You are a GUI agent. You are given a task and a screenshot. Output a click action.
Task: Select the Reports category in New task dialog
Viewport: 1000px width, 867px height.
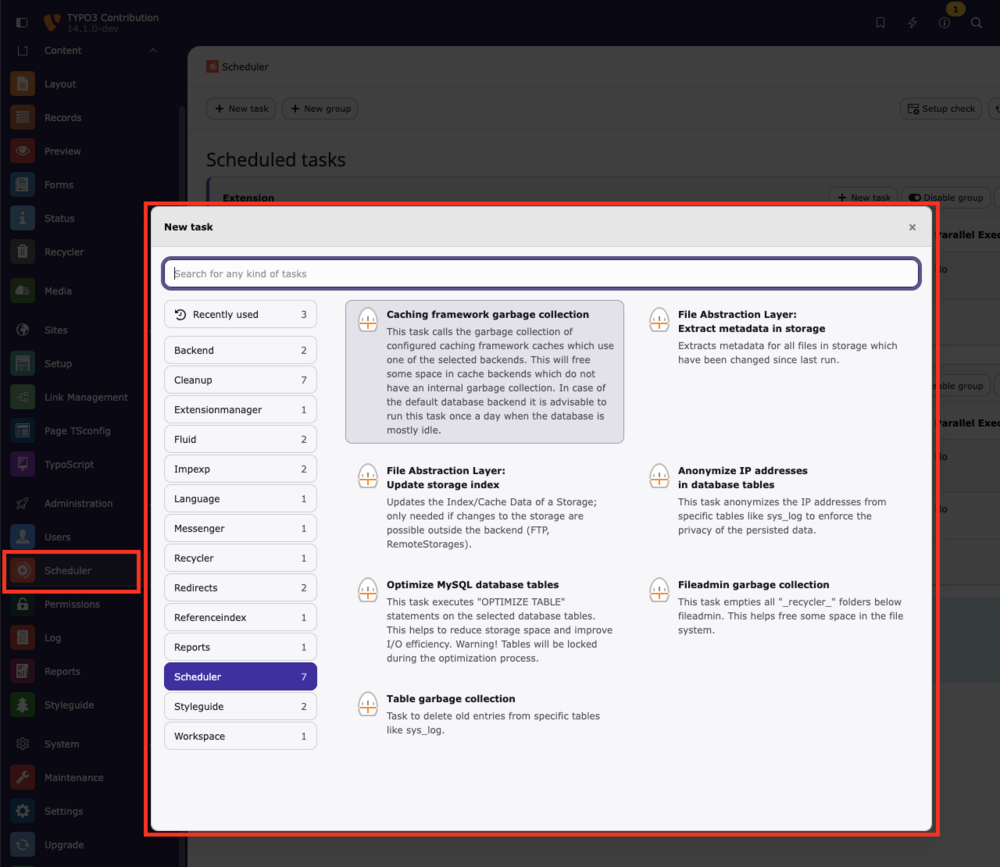click(240, 647)
